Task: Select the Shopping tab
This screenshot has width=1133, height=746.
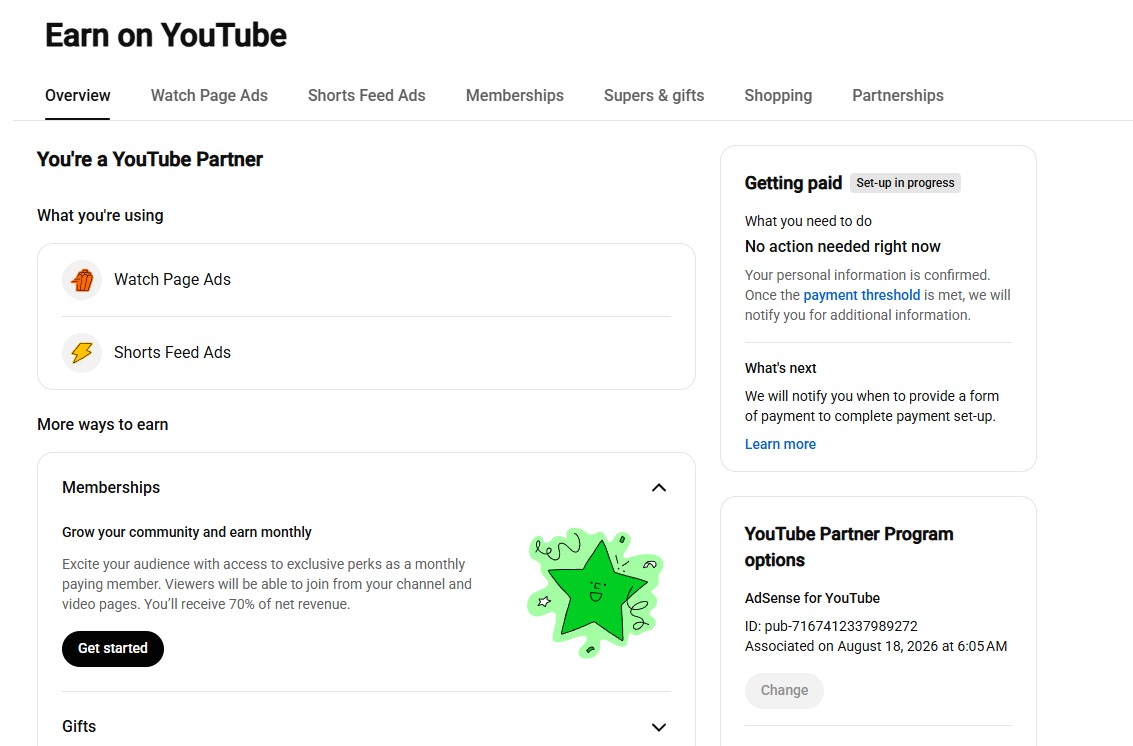Action: click(778, 95)
